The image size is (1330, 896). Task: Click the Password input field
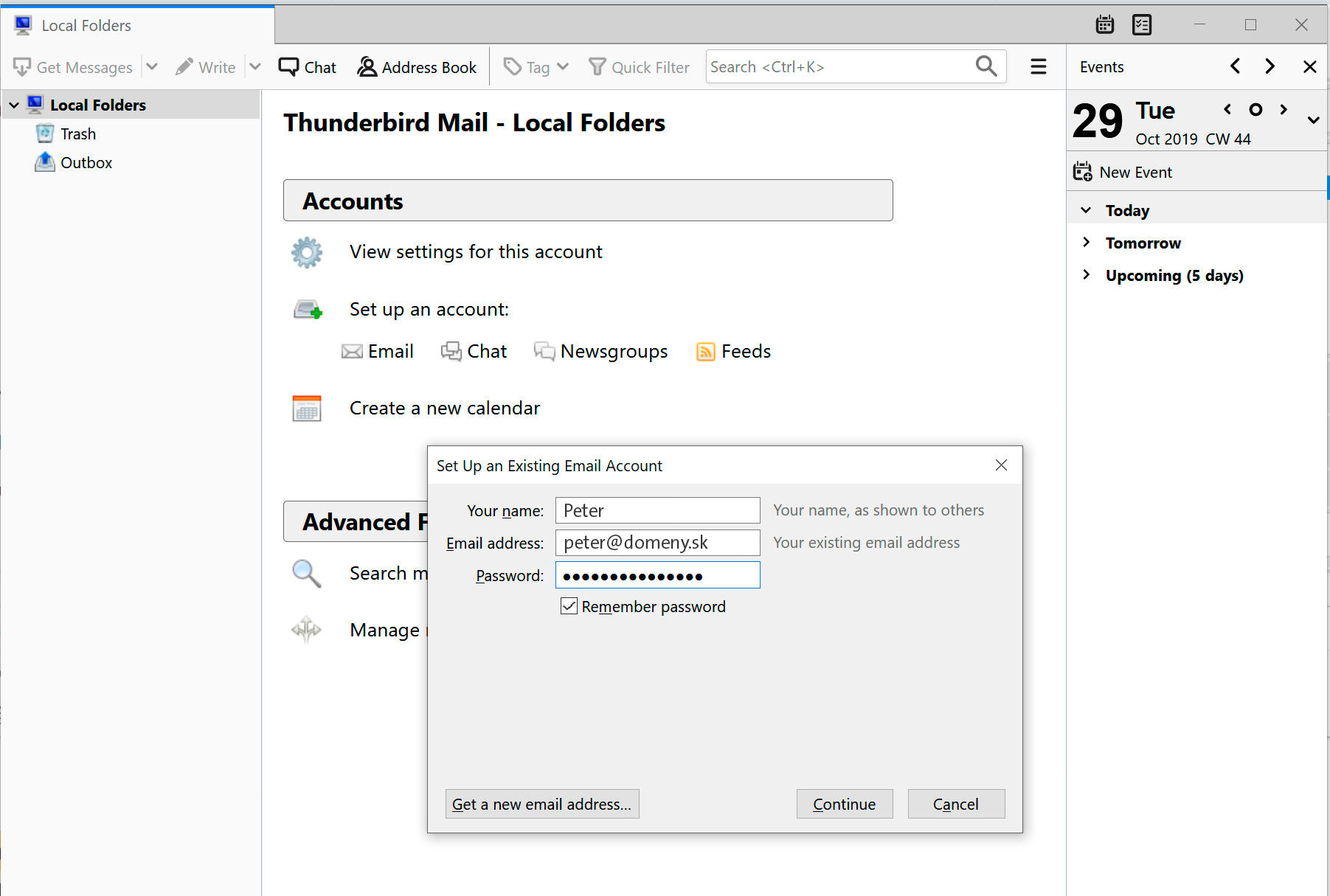[x=657, y=575]
